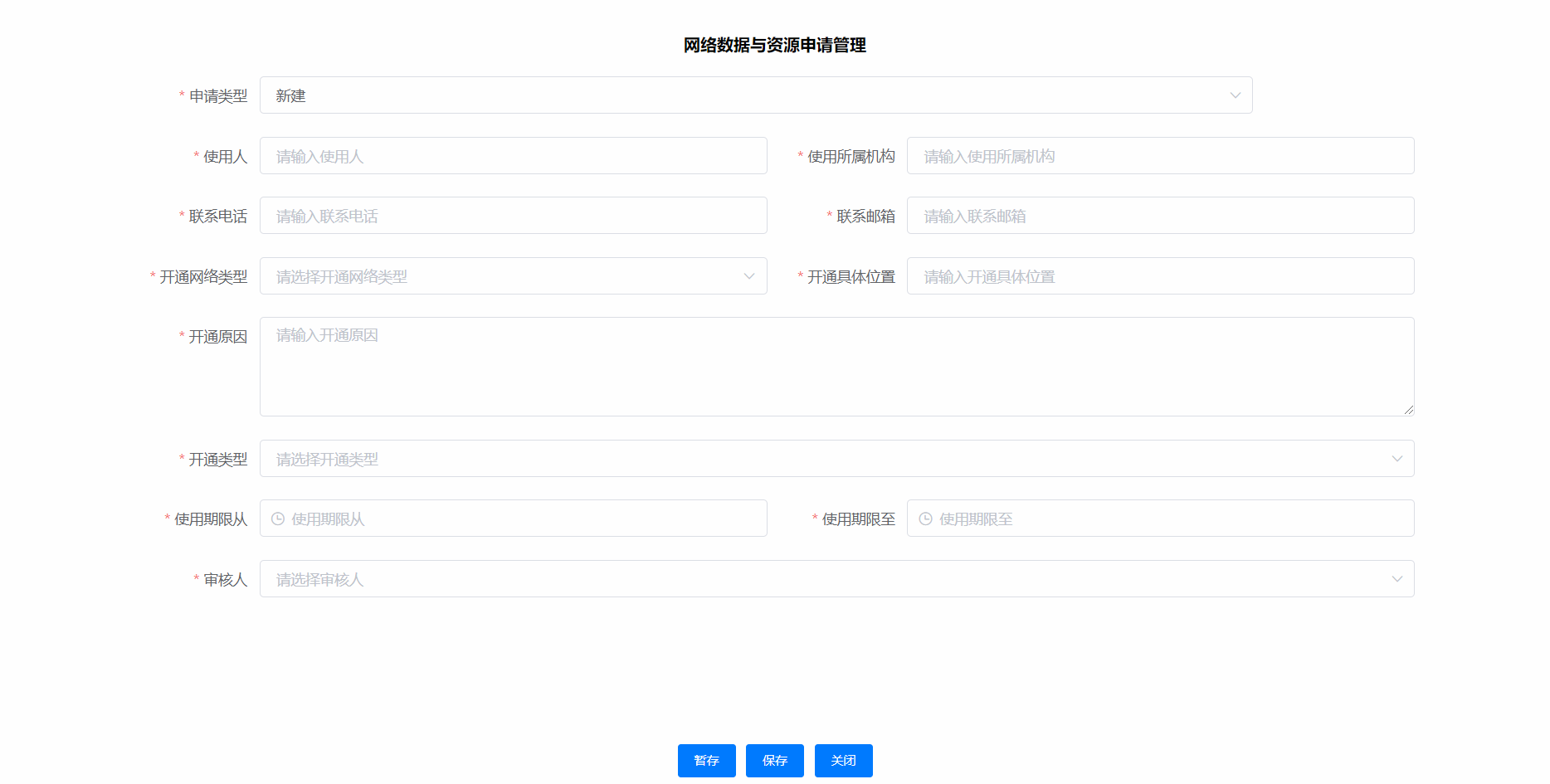Focus the 开通具体位置 input field
The height and width of the screenshot is (784, 1550).
1160,276
